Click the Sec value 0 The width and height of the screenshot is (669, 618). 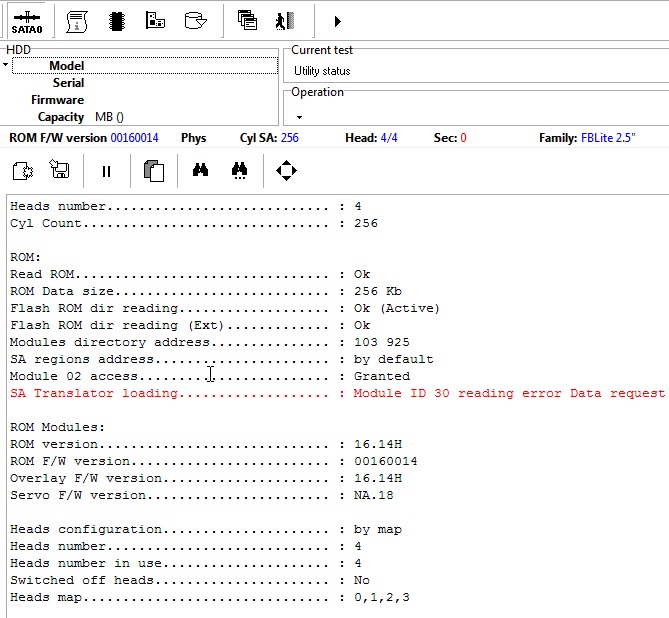pos(463,138)
